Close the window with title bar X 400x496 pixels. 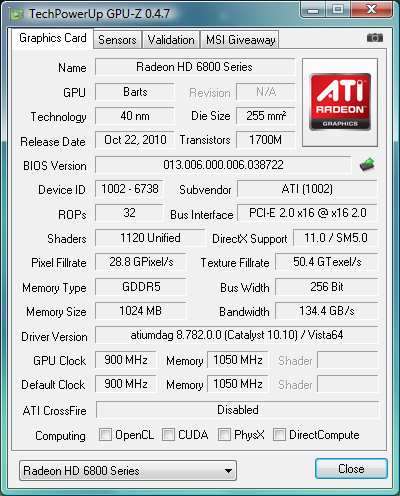[371, 9]
